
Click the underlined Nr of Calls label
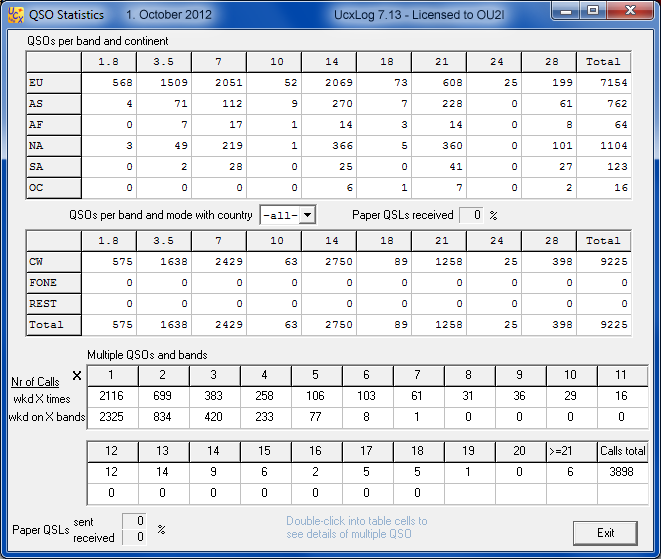click(x=33, y=383)
